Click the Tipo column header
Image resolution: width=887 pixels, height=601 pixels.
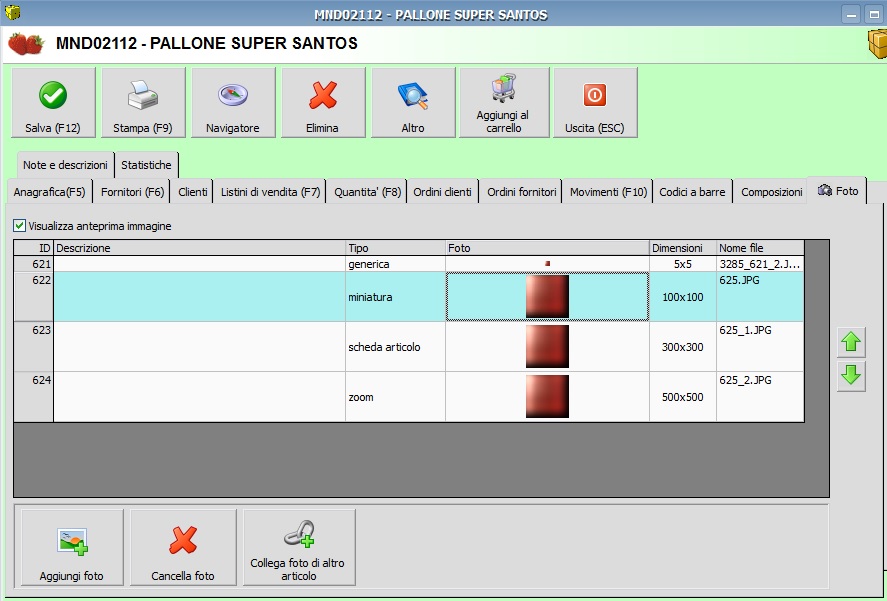[x=395, y=248]
